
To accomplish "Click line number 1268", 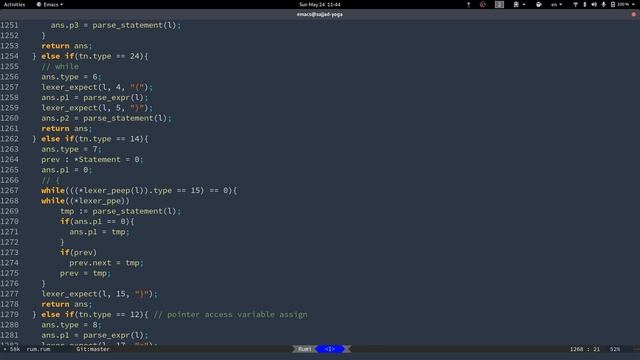I will point(9,201).
